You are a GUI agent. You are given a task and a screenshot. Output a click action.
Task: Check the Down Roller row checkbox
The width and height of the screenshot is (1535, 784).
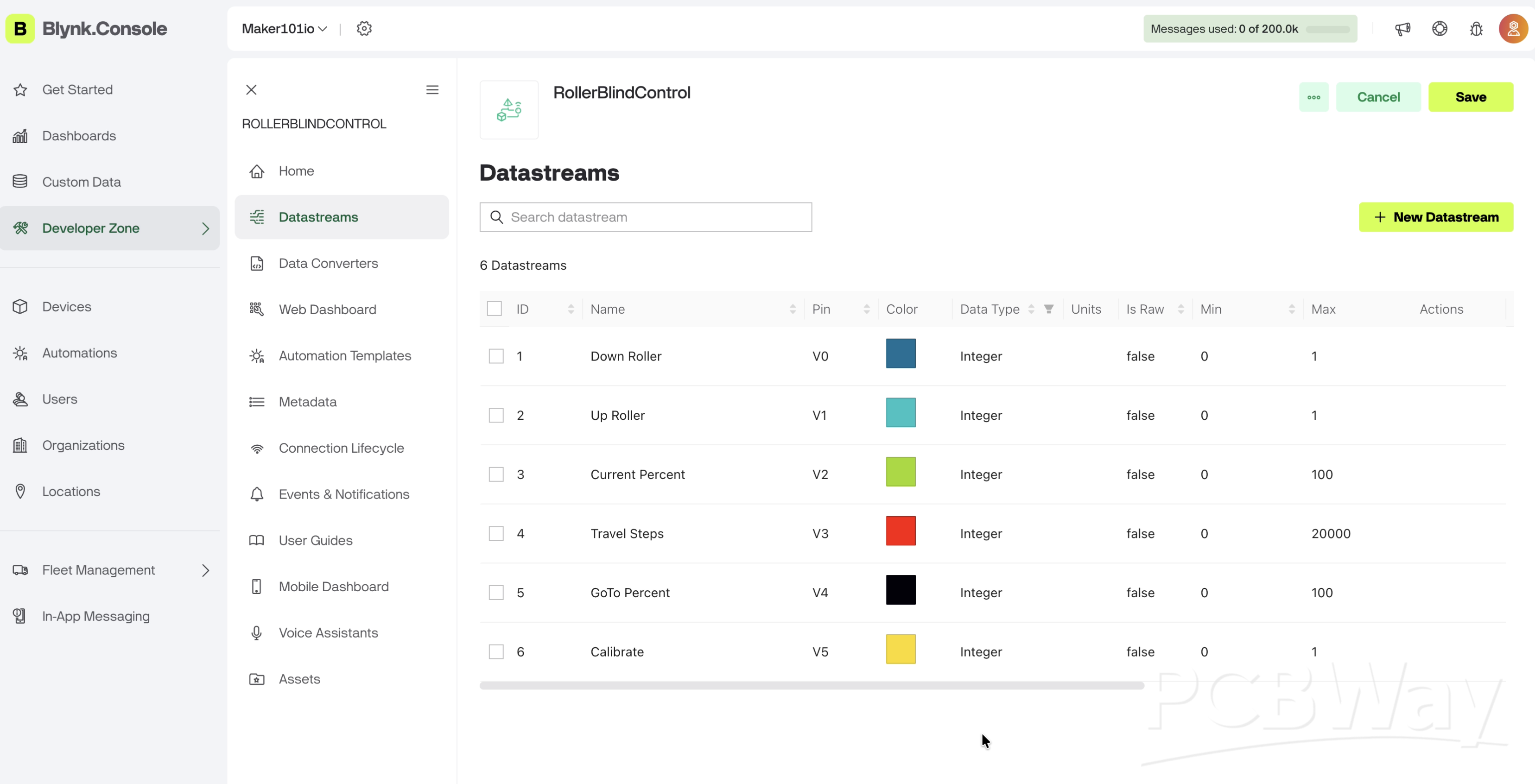coord(496,356)
